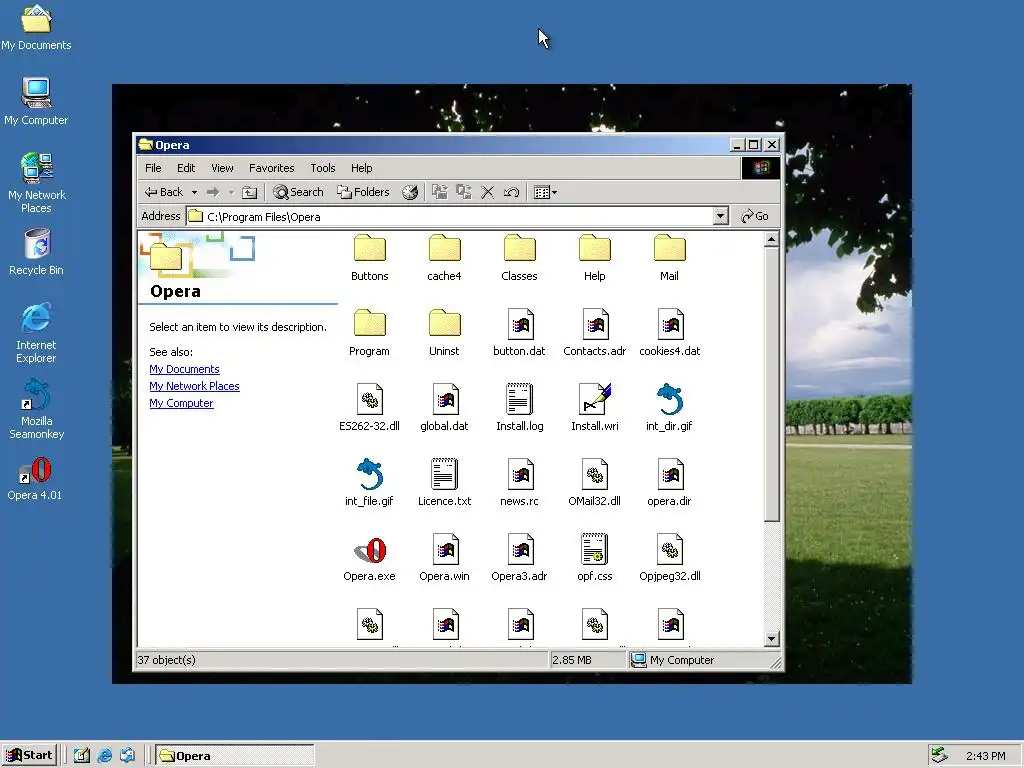Expand the Address bar dropdown

(720, 216)
